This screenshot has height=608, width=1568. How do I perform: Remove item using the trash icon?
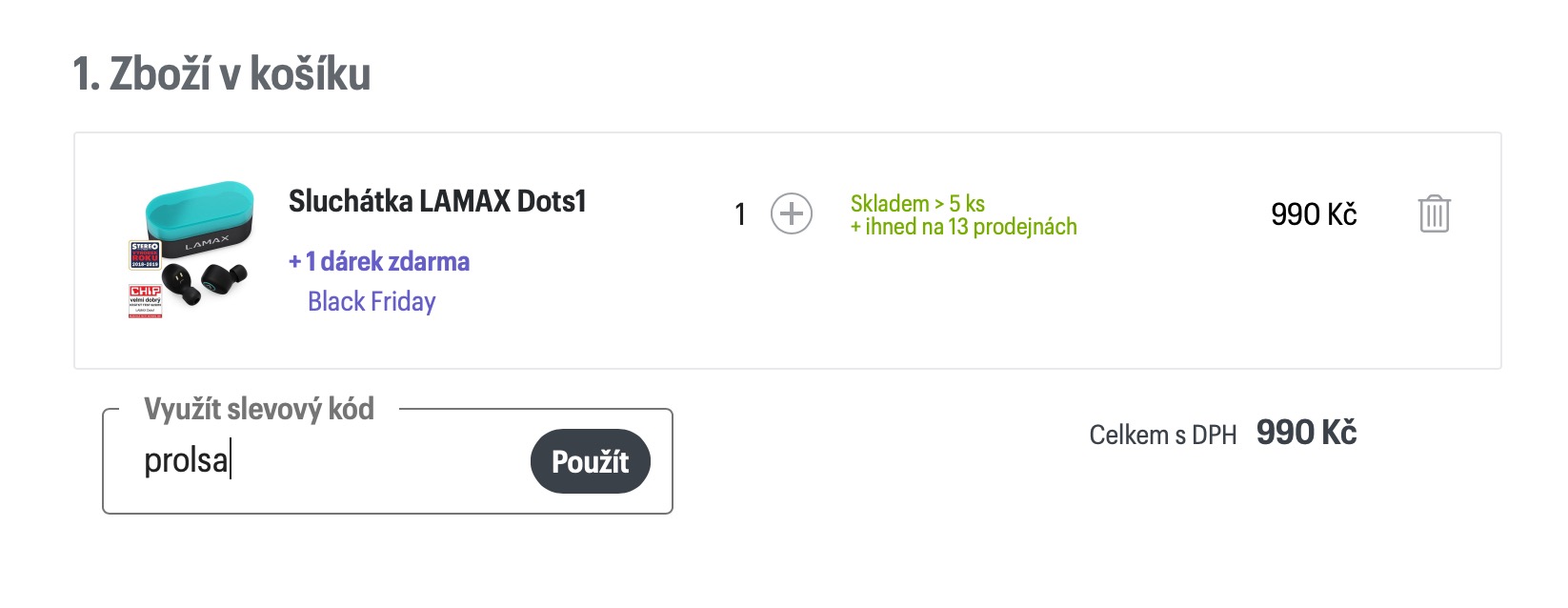1434,213
